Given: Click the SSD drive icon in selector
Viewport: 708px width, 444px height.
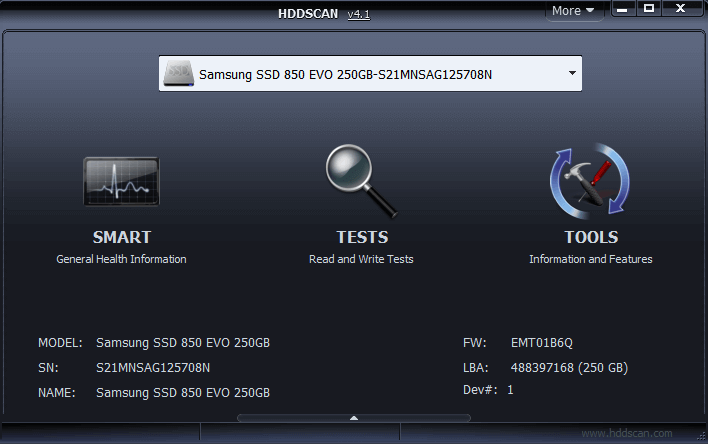Looking at the screenshot, I should click(179, 74).
